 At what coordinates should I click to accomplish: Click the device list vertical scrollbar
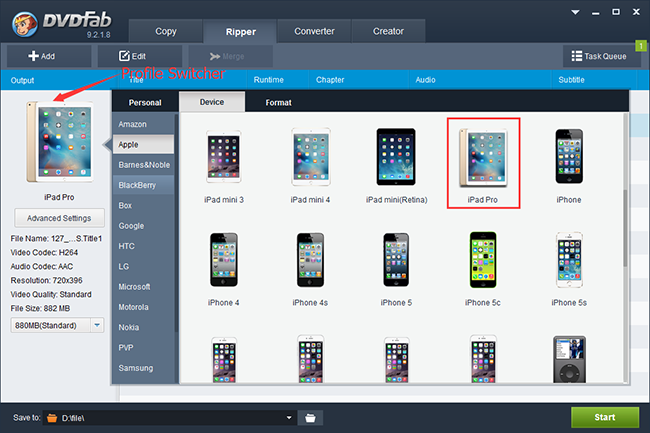[626, 228]
